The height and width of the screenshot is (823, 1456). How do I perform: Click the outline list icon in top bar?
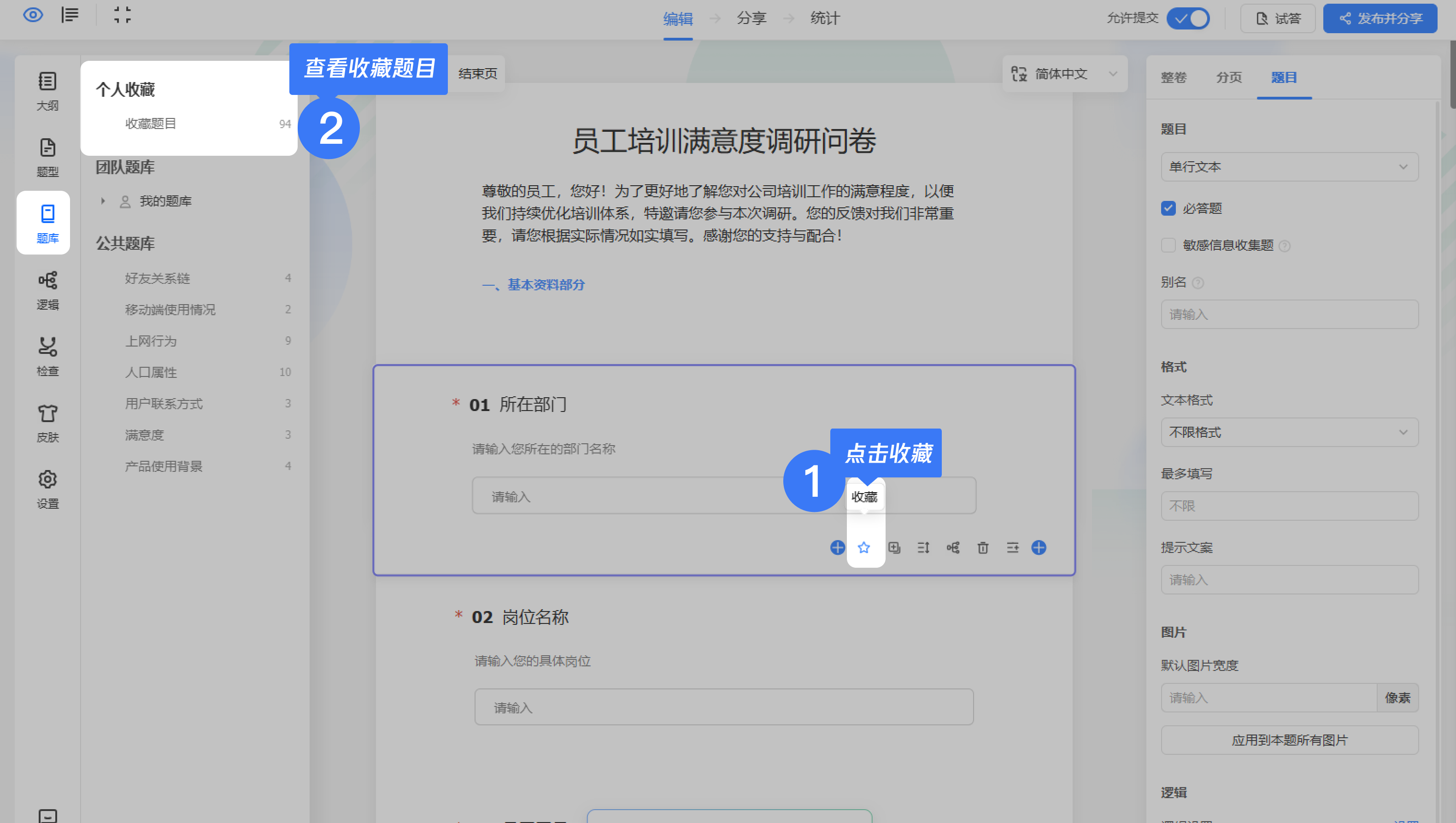(x=70, y=15)
